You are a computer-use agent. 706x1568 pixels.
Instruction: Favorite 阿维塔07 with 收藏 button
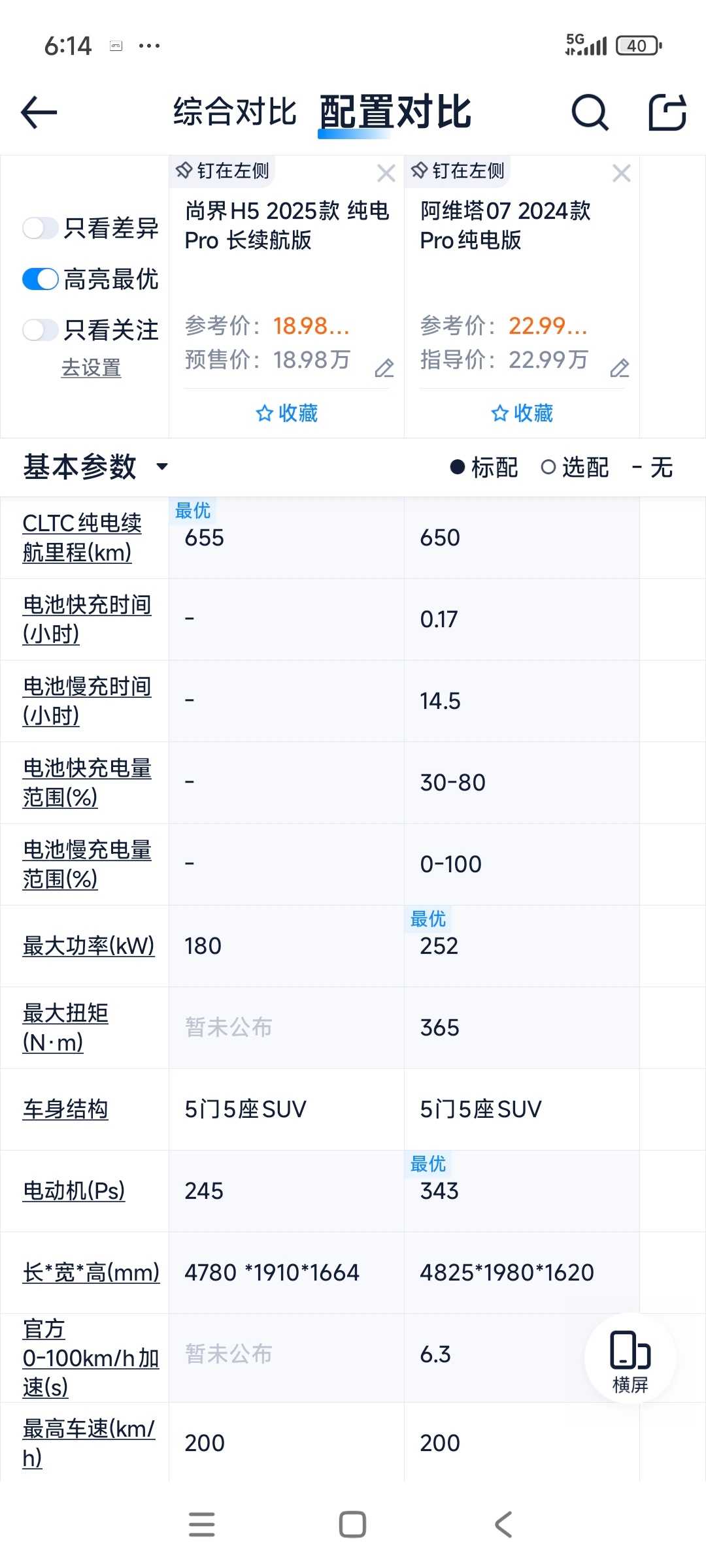(522, 413)
